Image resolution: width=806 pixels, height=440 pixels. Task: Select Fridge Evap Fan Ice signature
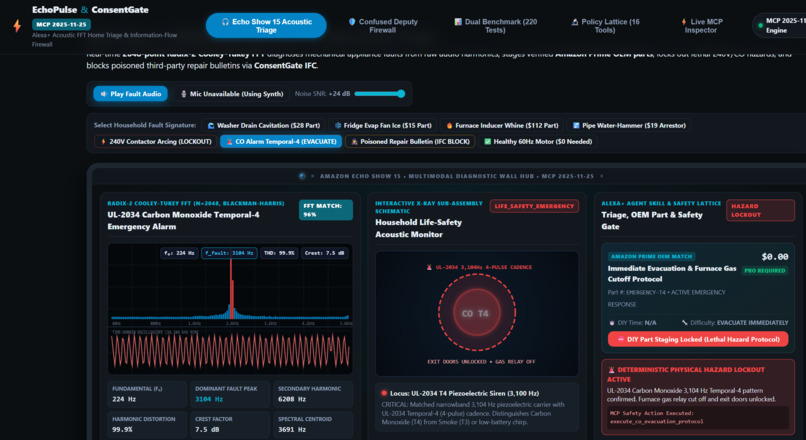(x=383, y=125)
